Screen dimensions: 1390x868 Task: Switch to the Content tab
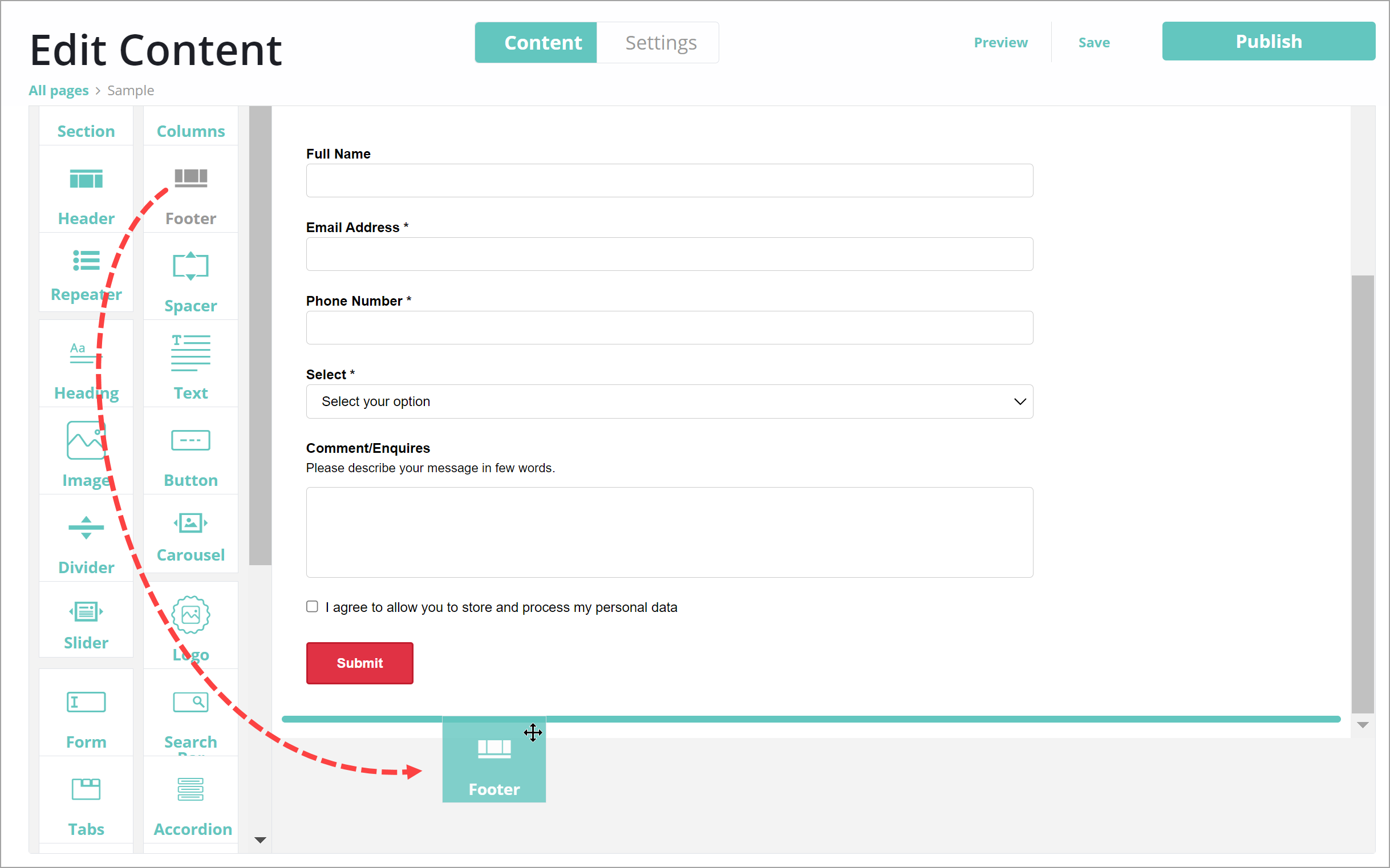542,42
